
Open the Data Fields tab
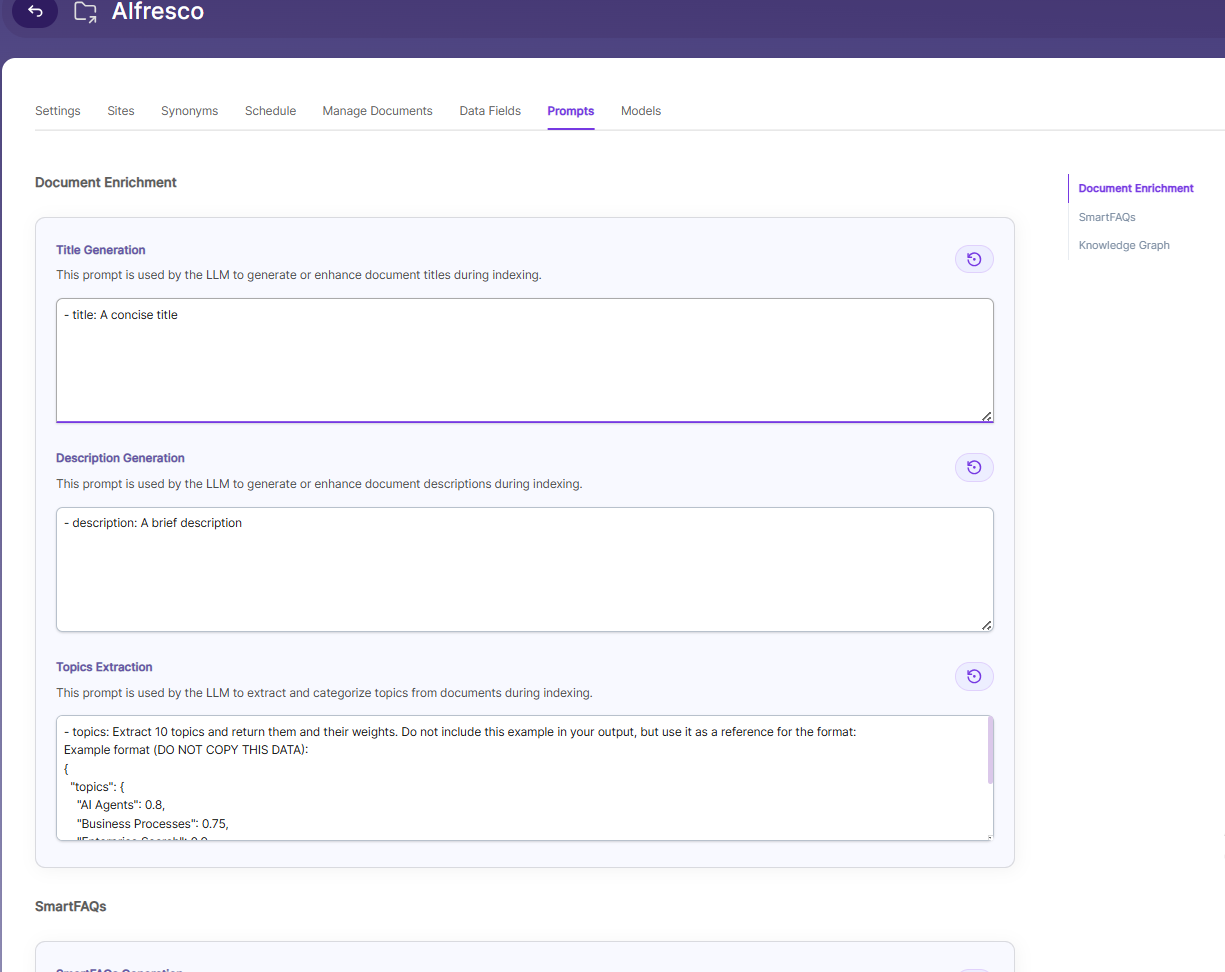point(490,111)
